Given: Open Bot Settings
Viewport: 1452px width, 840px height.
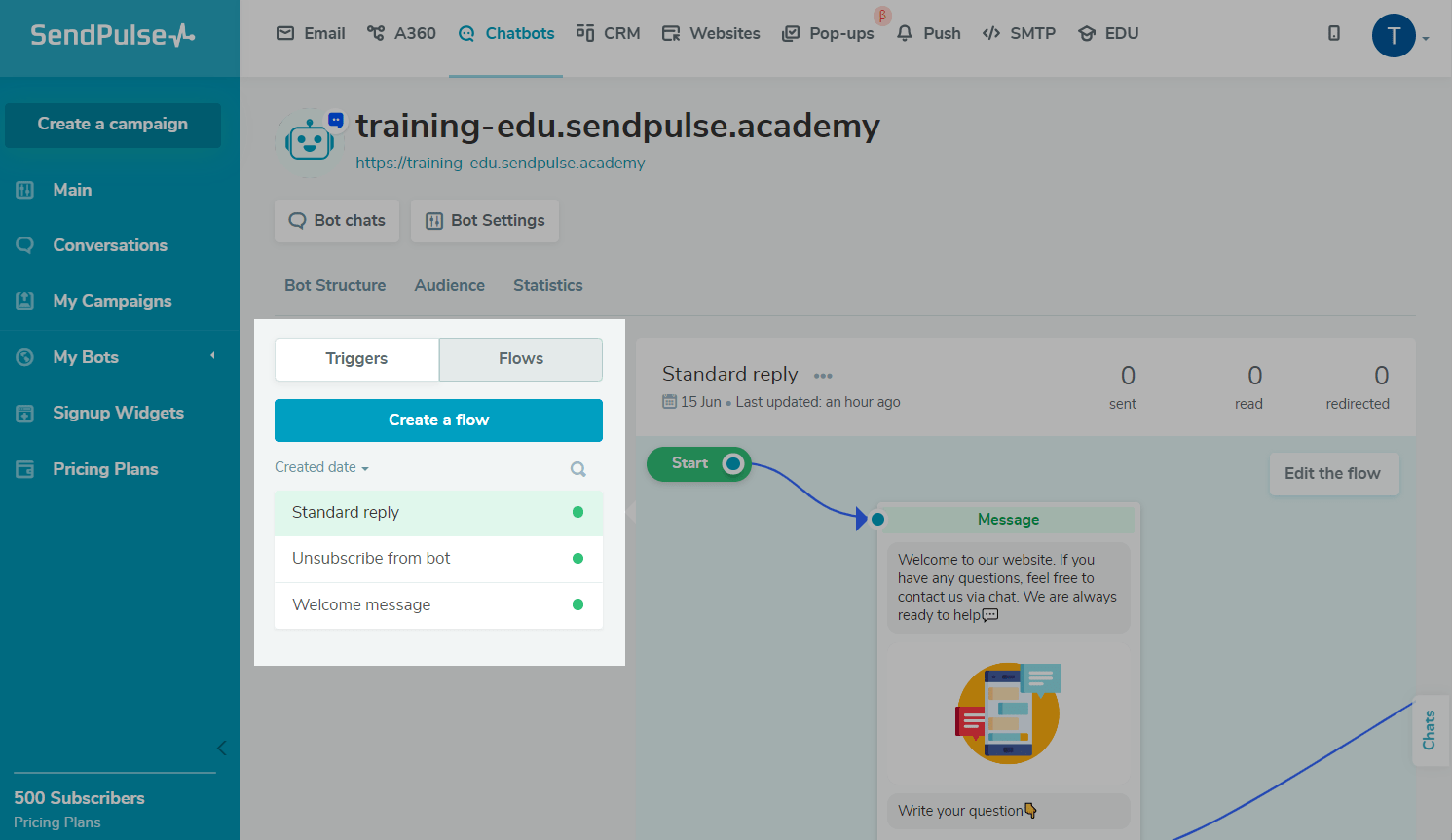Looking at the screenshot, I should [x=484, y=220].
